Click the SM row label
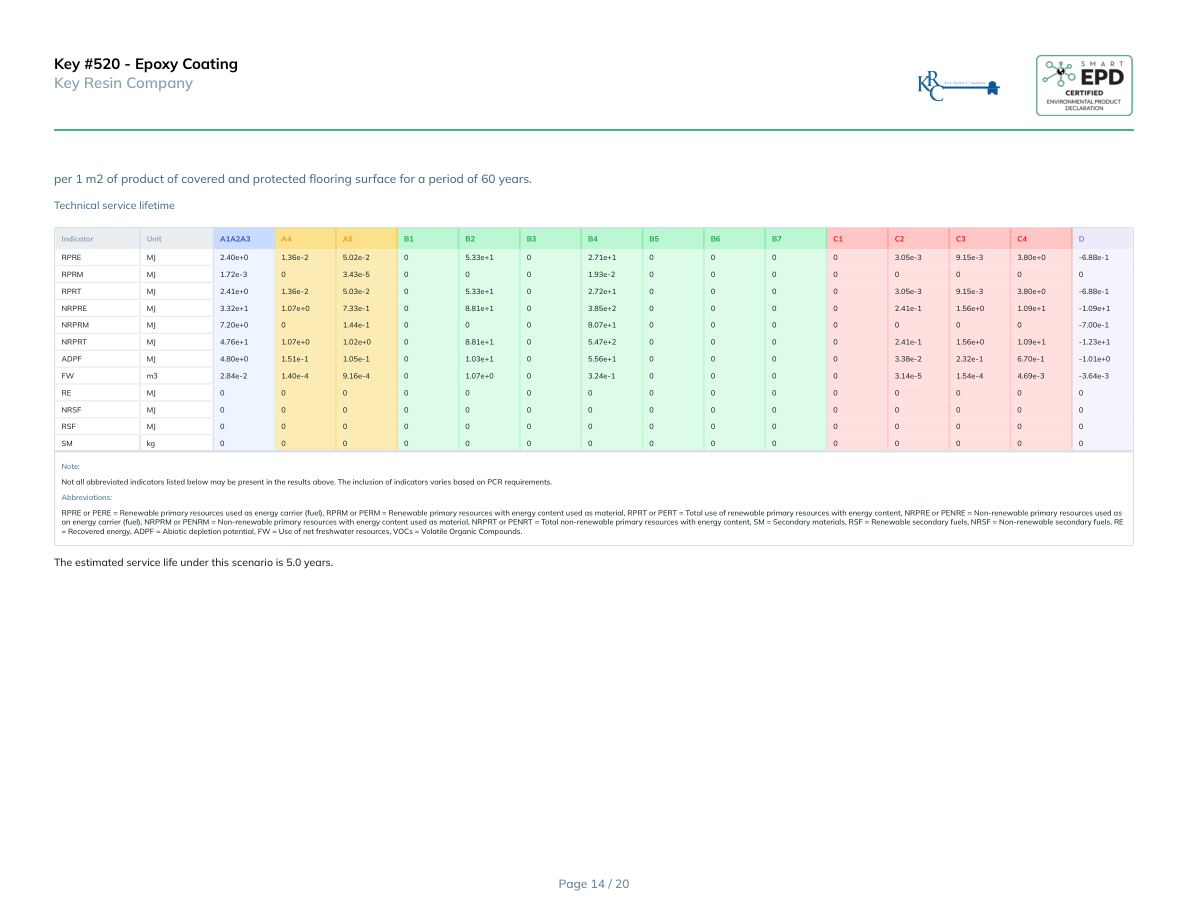 pyautogui.click(x=67, y=443)
